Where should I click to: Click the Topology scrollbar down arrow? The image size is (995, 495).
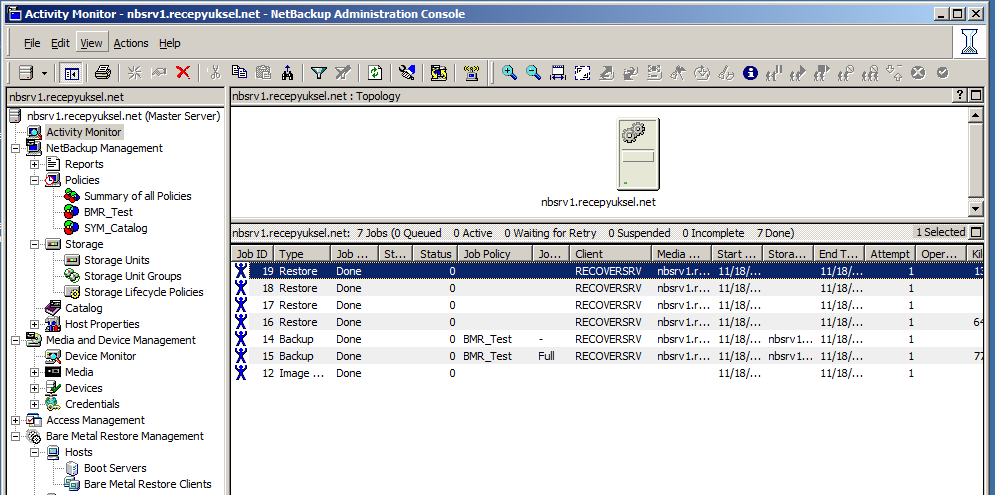point(975,208)
